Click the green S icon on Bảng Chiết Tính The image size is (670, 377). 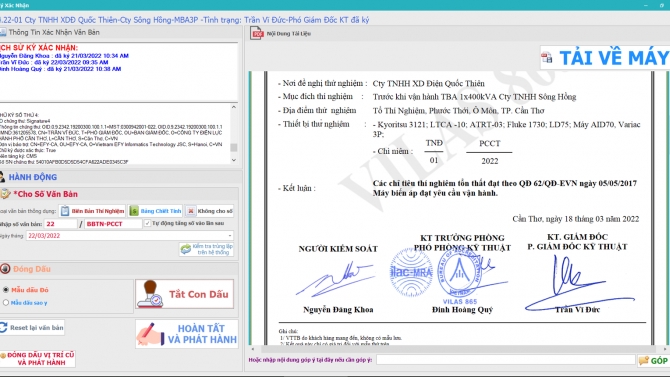[x=134, y=211]
